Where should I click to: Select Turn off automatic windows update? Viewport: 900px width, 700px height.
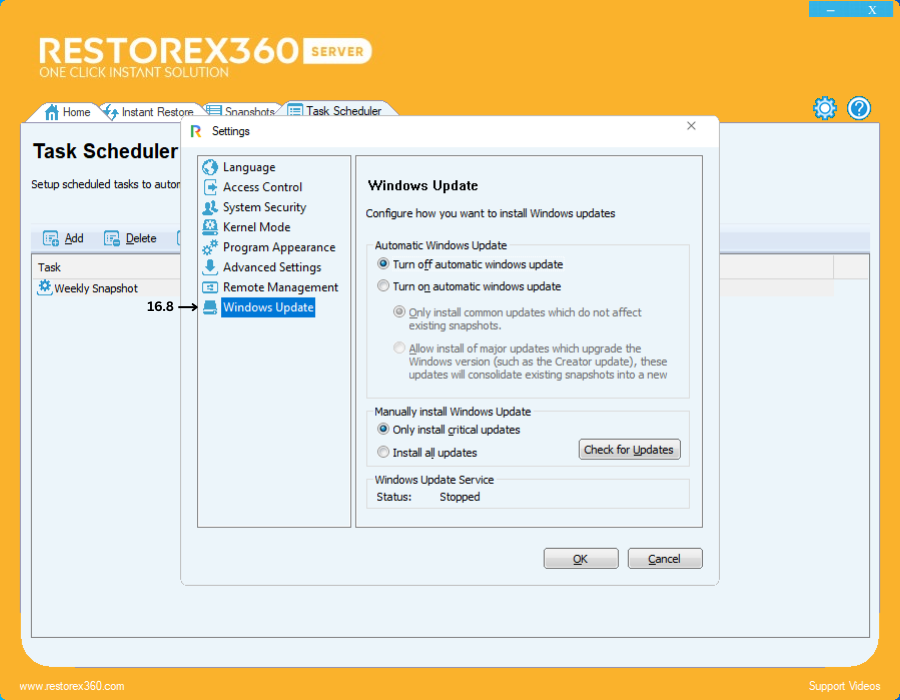pyautogui.click(x=383, y=265)
